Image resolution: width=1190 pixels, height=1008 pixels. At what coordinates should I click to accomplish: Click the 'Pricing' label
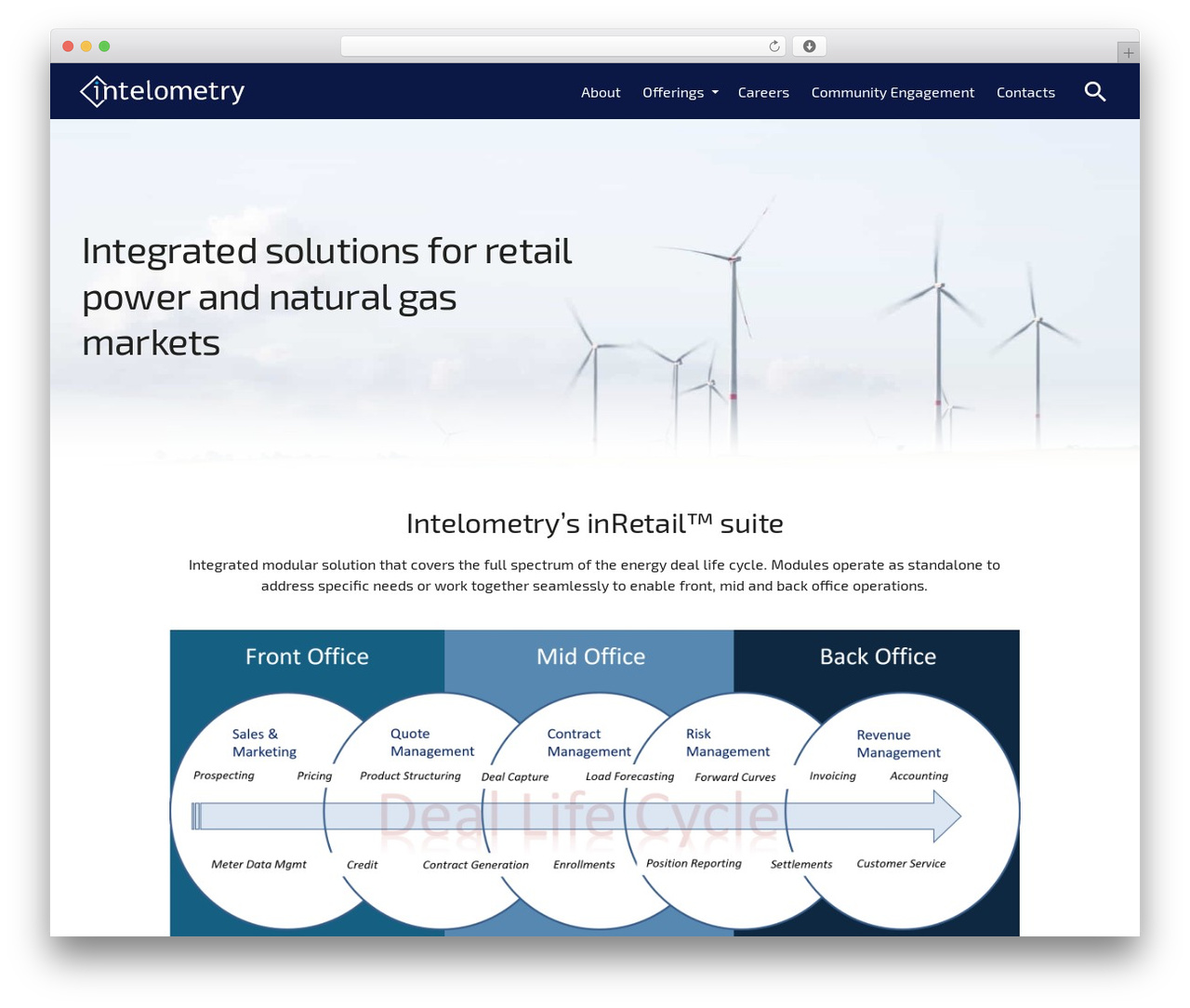click(314, 776)
